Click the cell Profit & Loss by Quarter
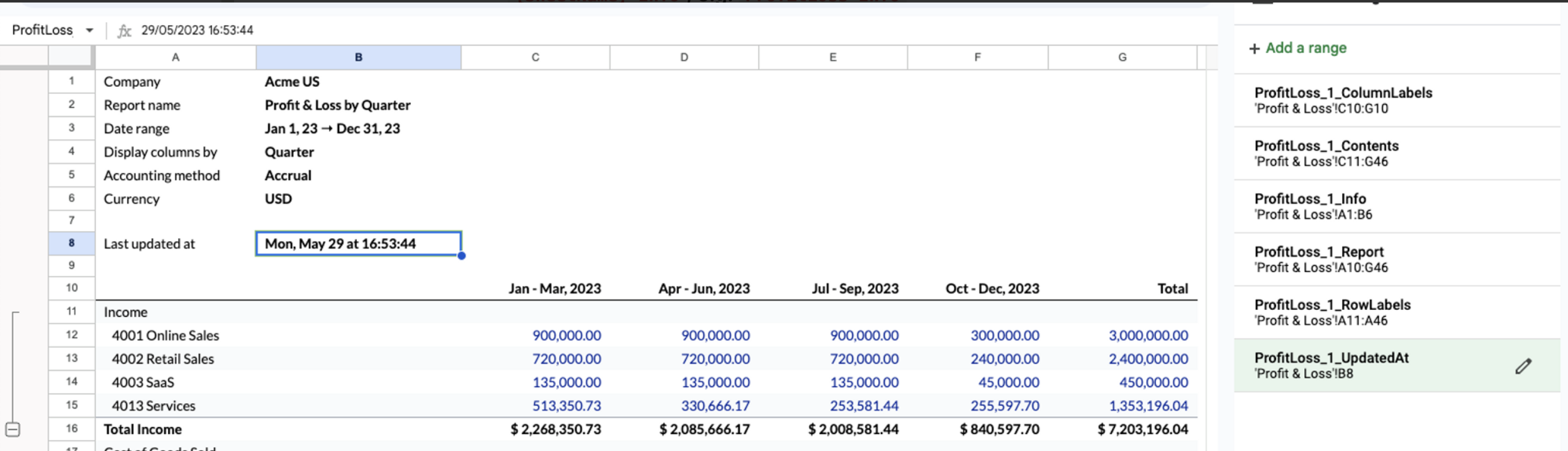This screenshot has width=1568, height=451. coord(359,105)
